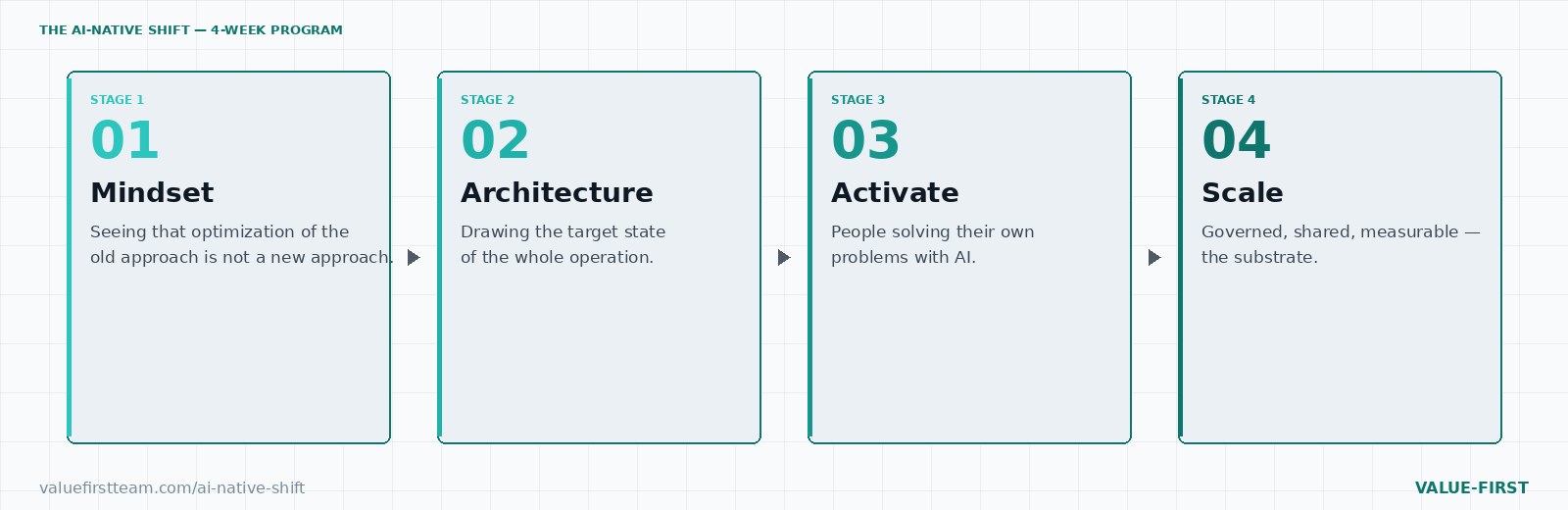Click the STAGE 2 label
The height and width of the screenshot is (510, 1568).
pos(487,100)
